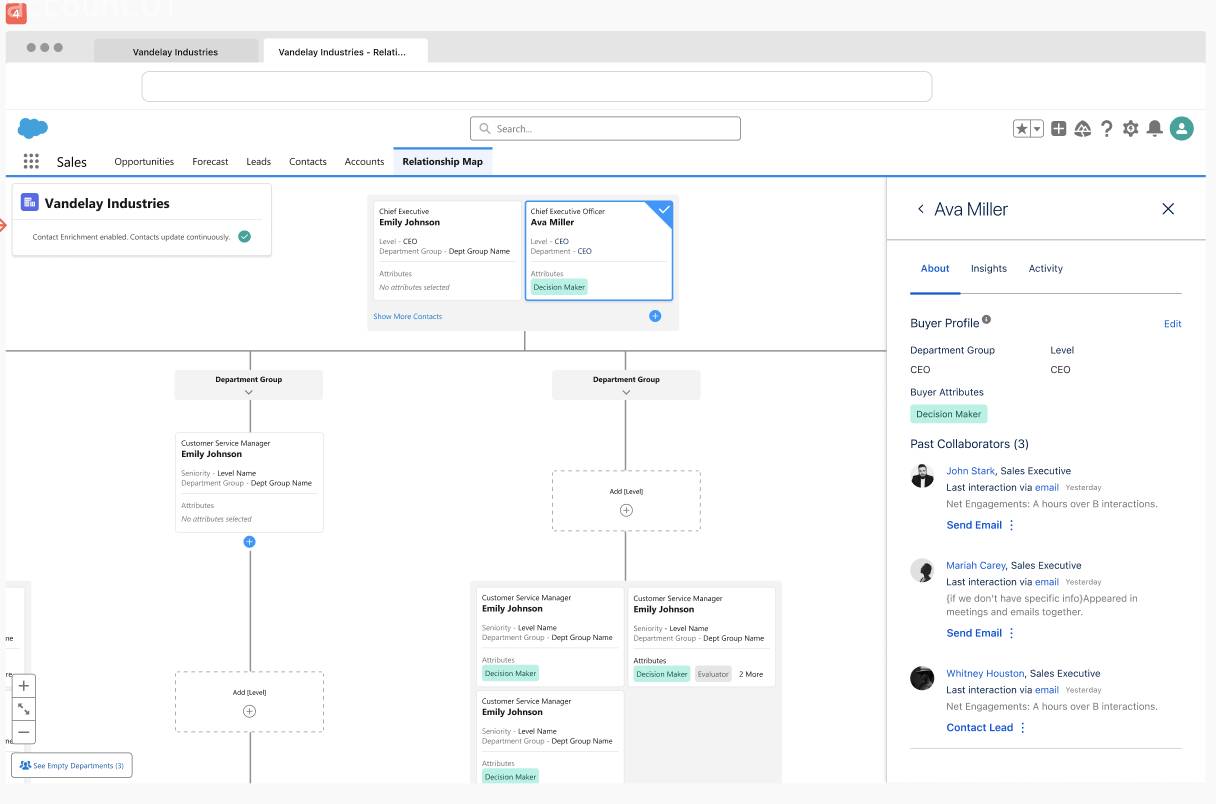Viewport: 1216px width, 804px height.
Task: Open more actions menu beside John Stark's Send Email
Action: [1011, 525]
